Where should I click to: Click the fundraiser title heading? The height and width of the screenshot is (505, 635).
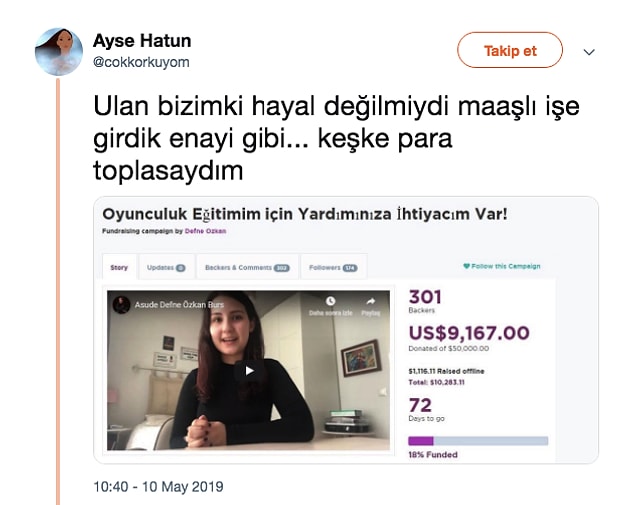coord(305,214)
